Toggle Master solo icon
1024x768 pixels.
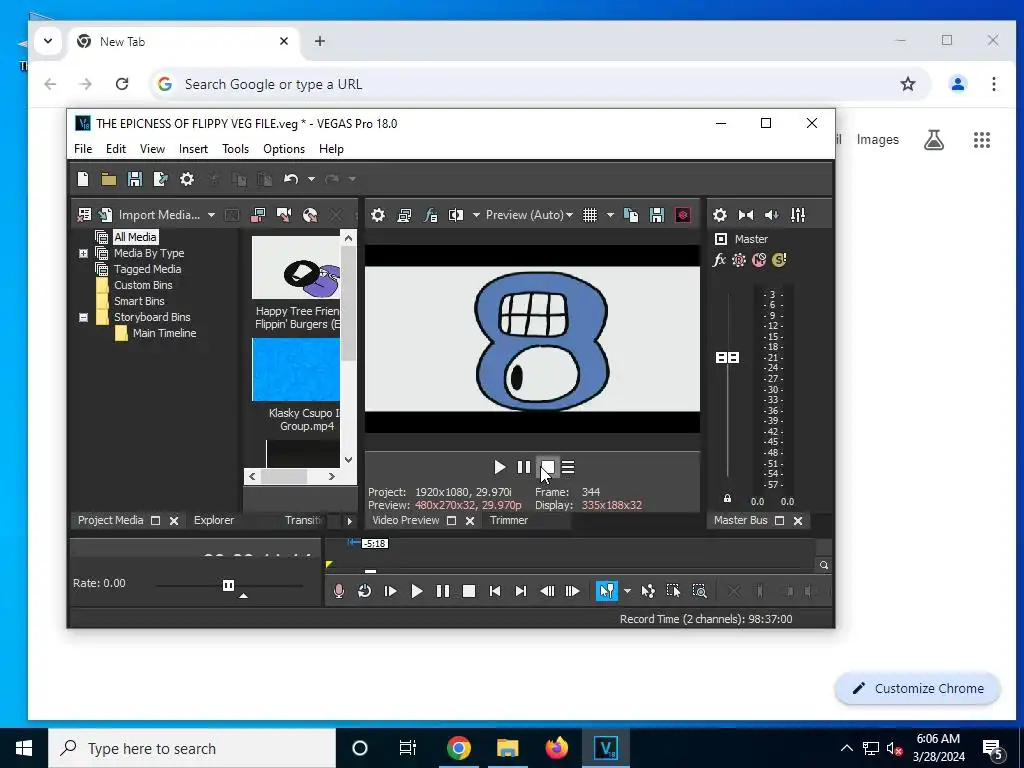coord(778,260)
